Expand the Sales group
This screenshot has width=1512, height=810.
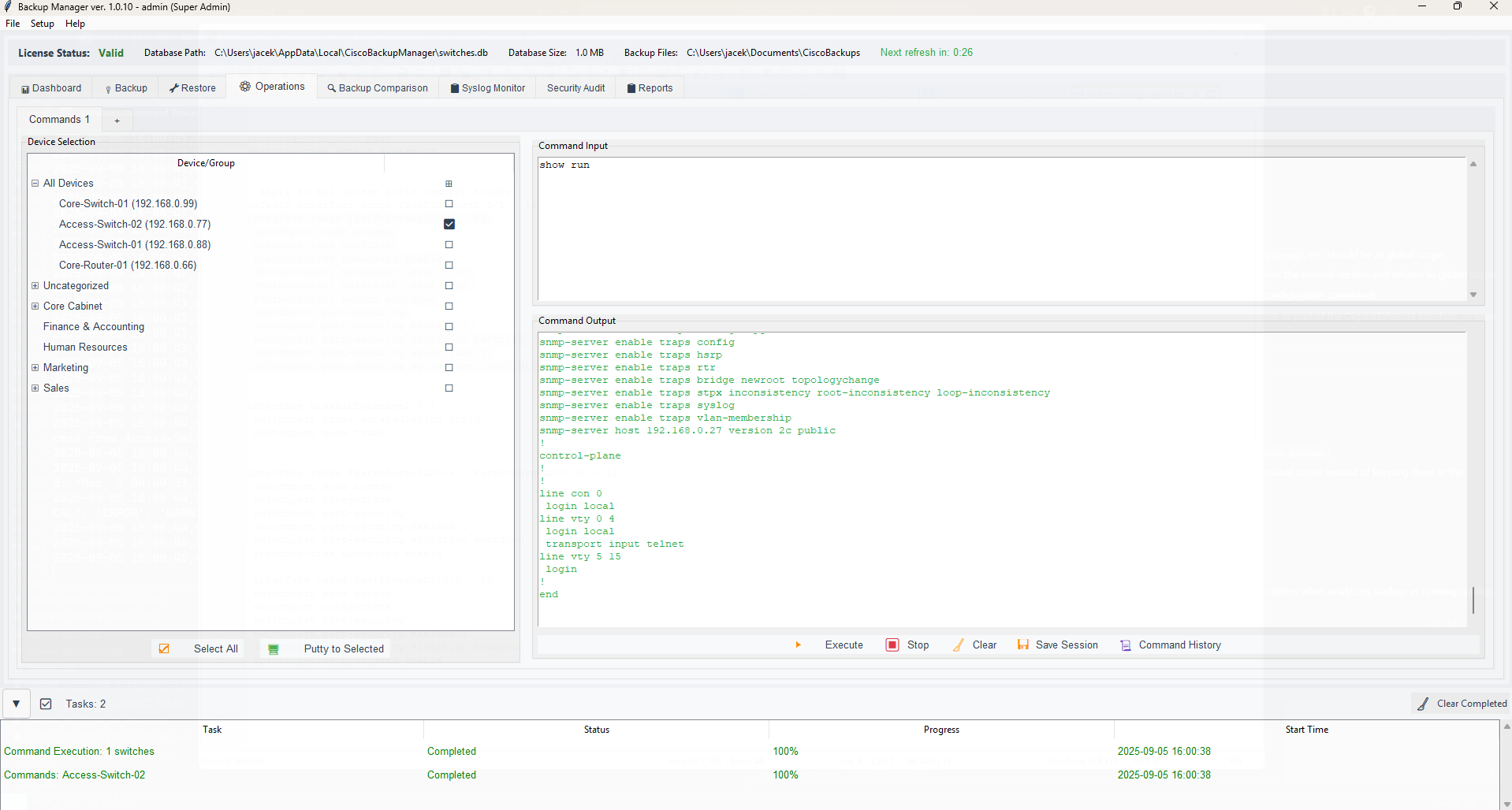tap(35, 388)
